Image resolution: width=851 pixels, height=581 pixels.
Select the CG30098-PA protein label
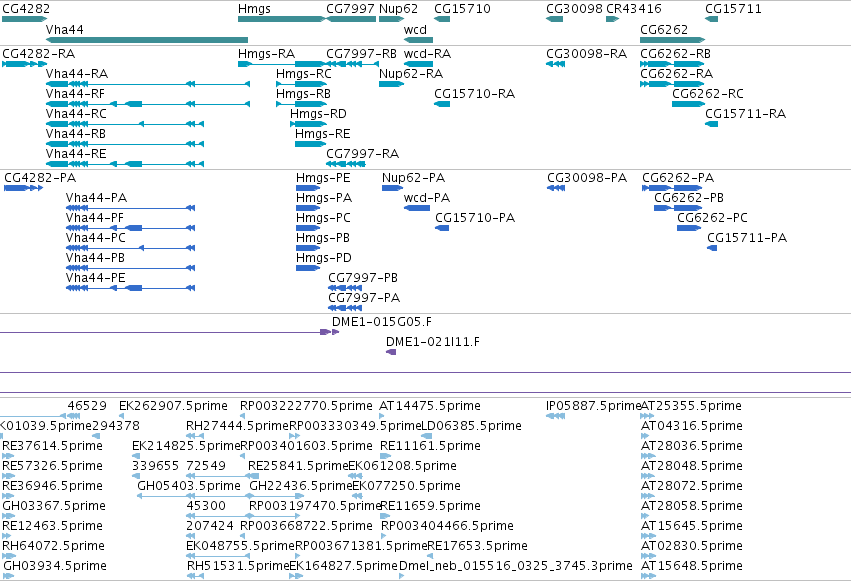tap(587, 178)
